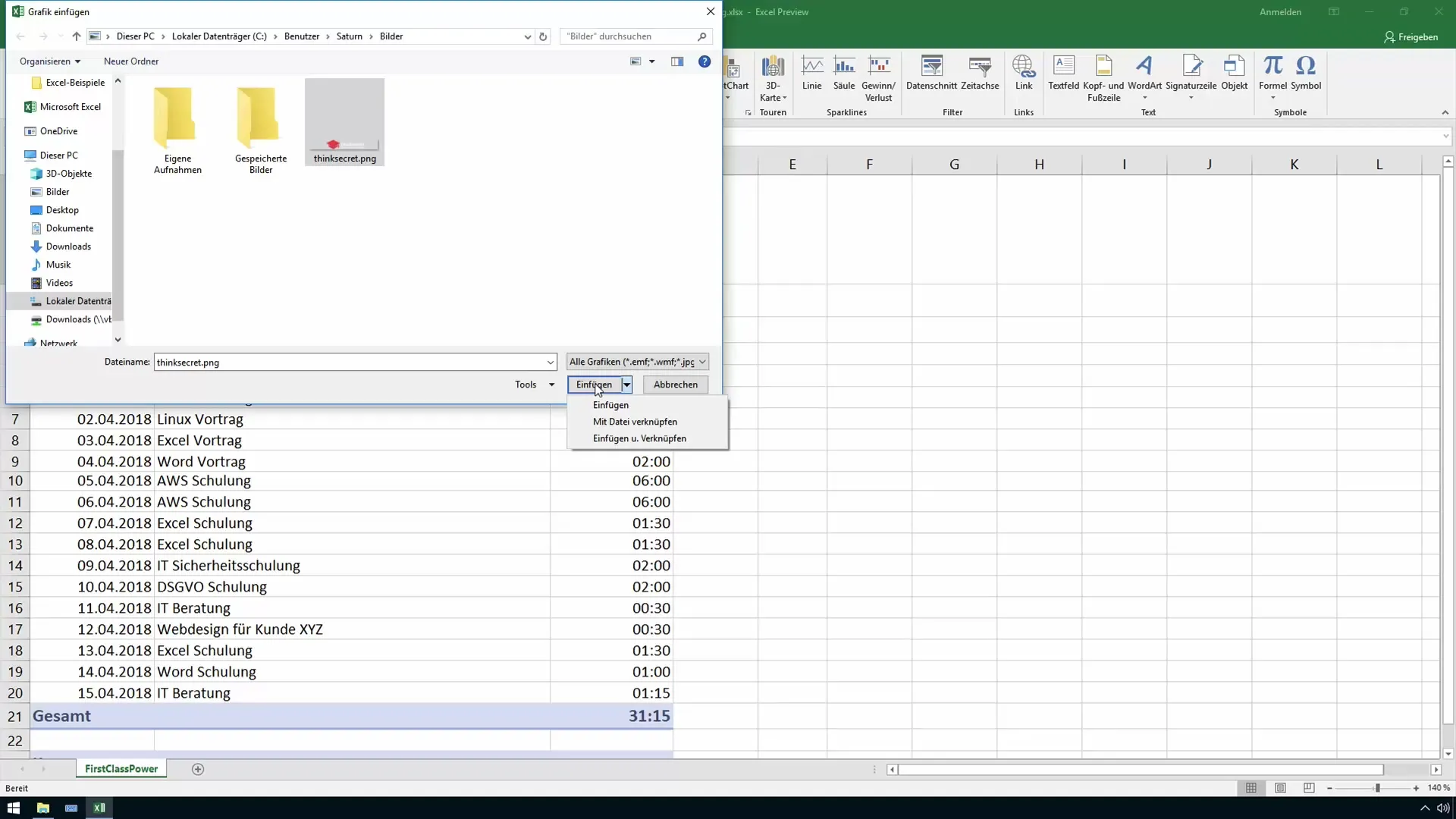
Task: Click the Einfügen button
Action: (x=595, y=384)
